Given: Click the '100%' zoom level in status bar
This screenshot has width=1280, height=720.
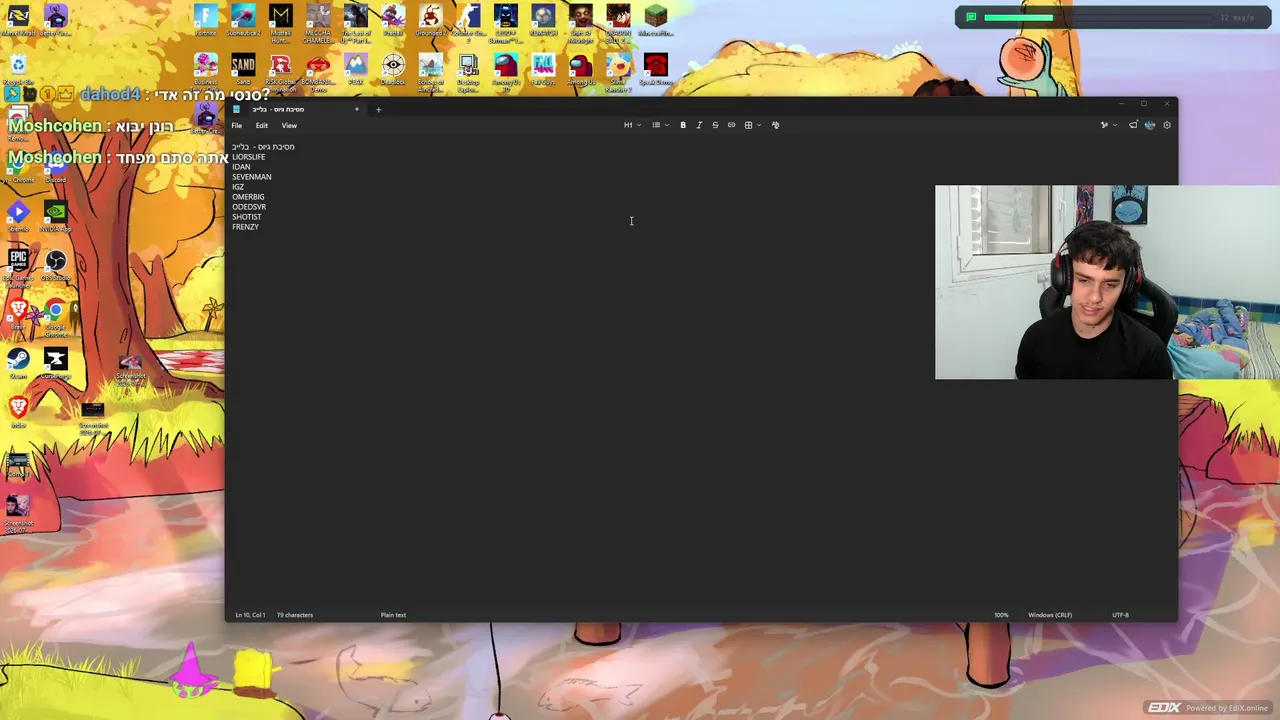Looking at the screenshot, I should click(x=1001, y=615).
